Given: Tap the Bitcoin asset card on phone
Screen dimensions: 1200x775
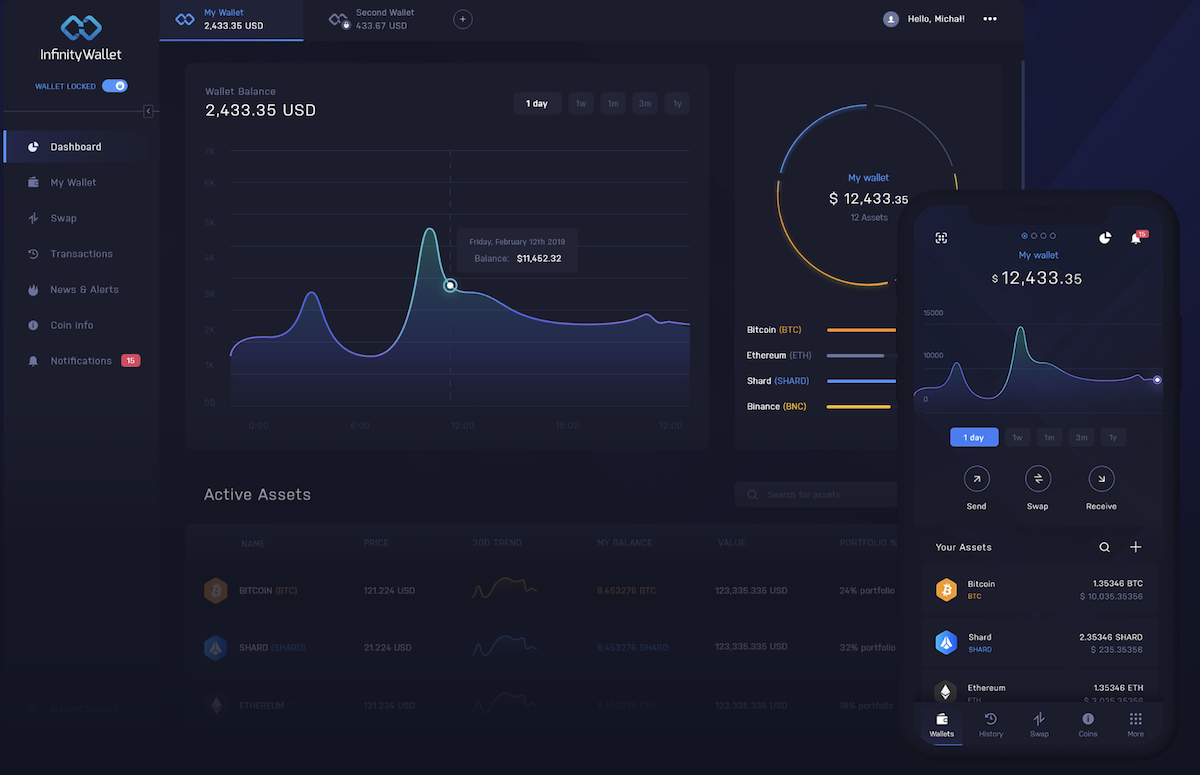Looking at the screenshot, I should [1039, 590].
